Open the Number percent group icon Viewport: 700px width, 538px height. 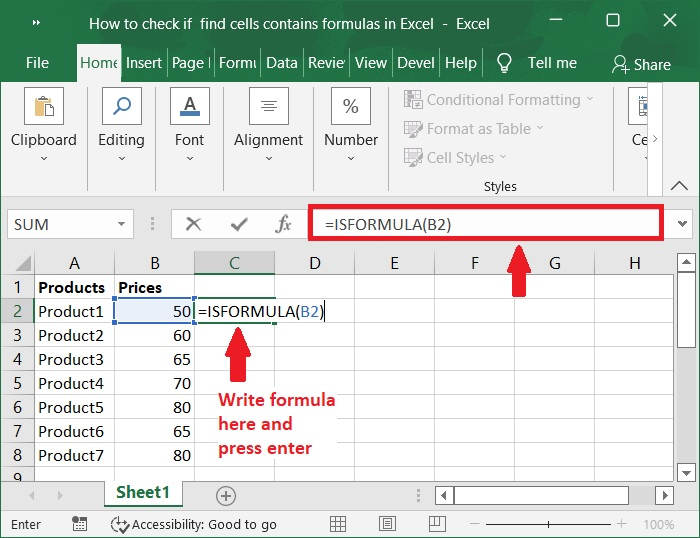click(x=351, y=106)
